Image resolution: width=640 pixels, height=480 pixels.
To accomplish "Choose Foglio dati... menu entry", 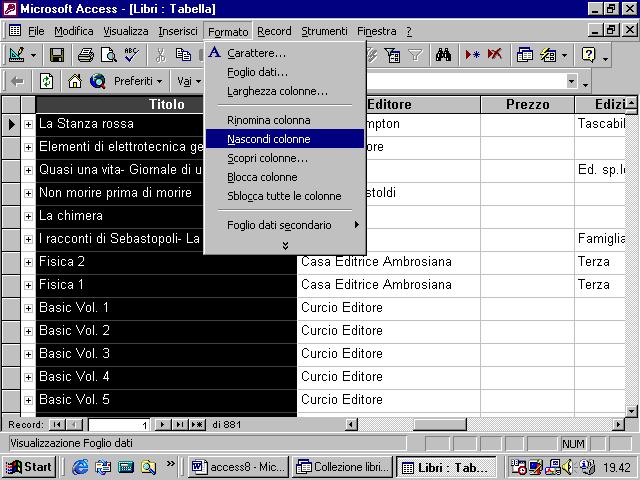I will [x=285, y=72].
